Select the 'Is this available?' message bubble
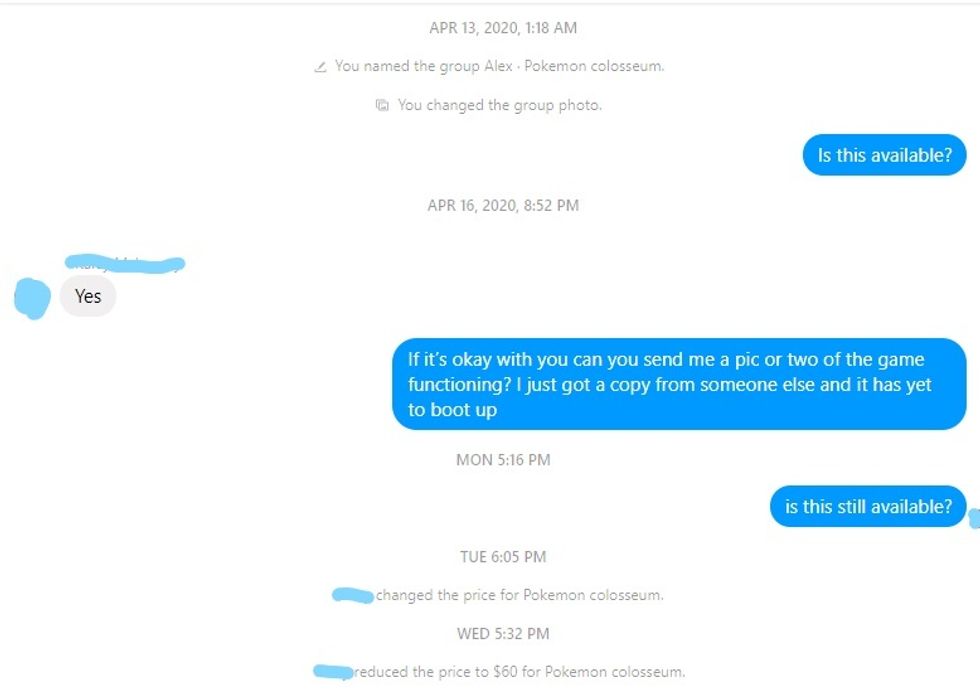 [884, 155]
